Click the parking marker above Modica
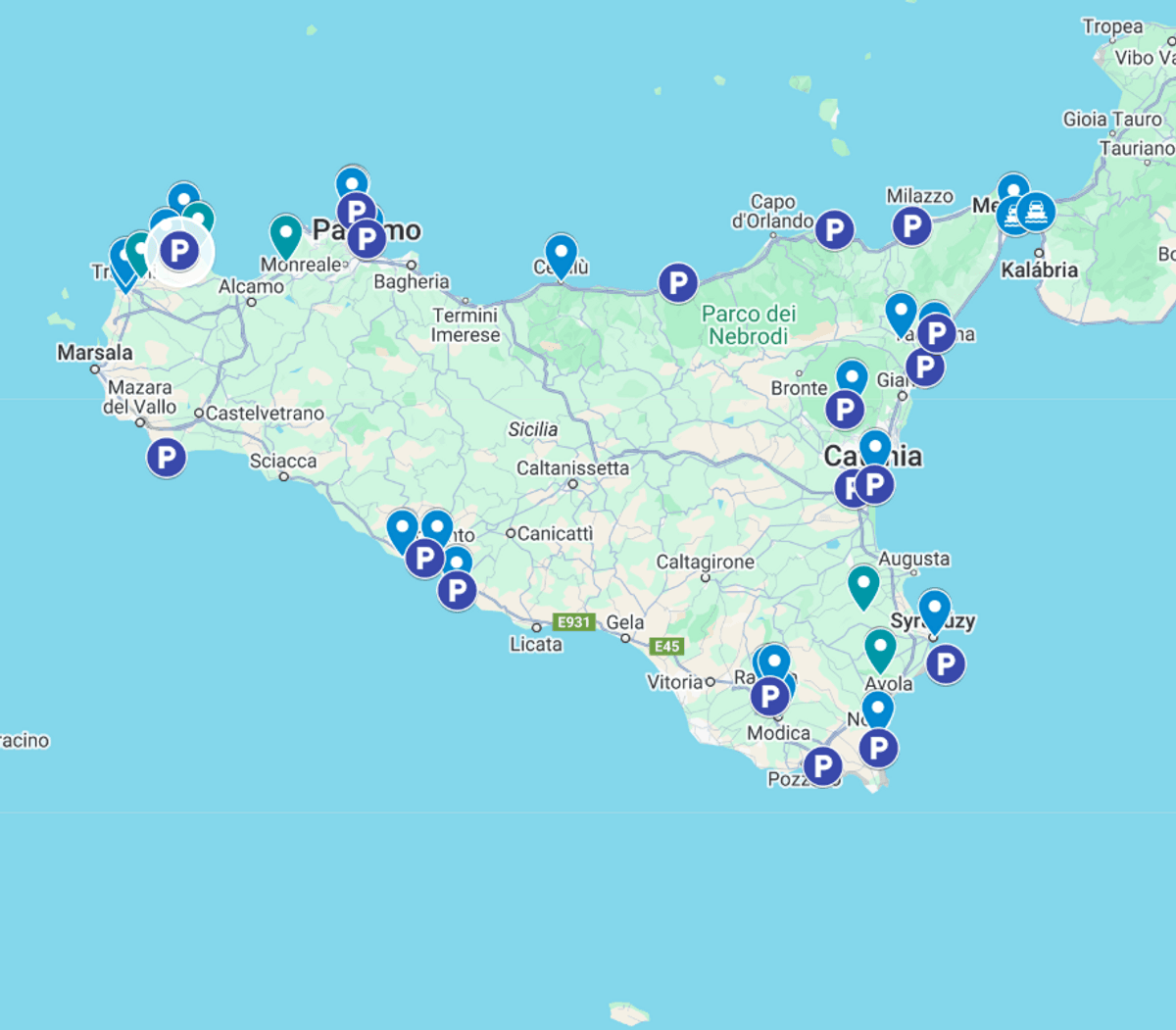Viewport: 1176px width, 1030px height. [x=770, y=697]
